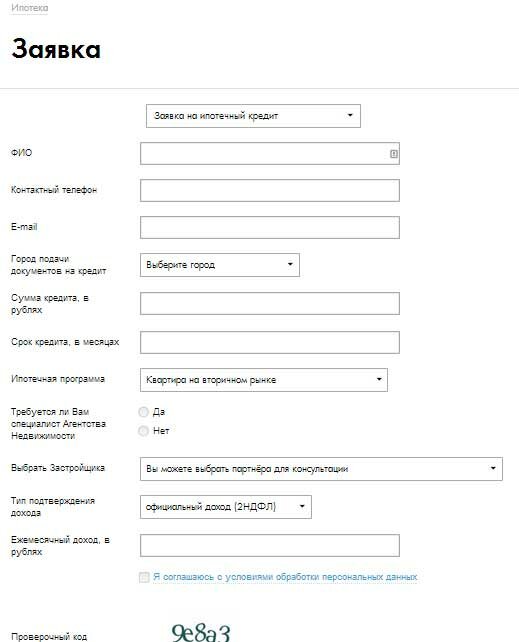Open the Тип подтверждения дохода dropdown
This screenshot has height=642, width=519.
click(x=226, y=507)
